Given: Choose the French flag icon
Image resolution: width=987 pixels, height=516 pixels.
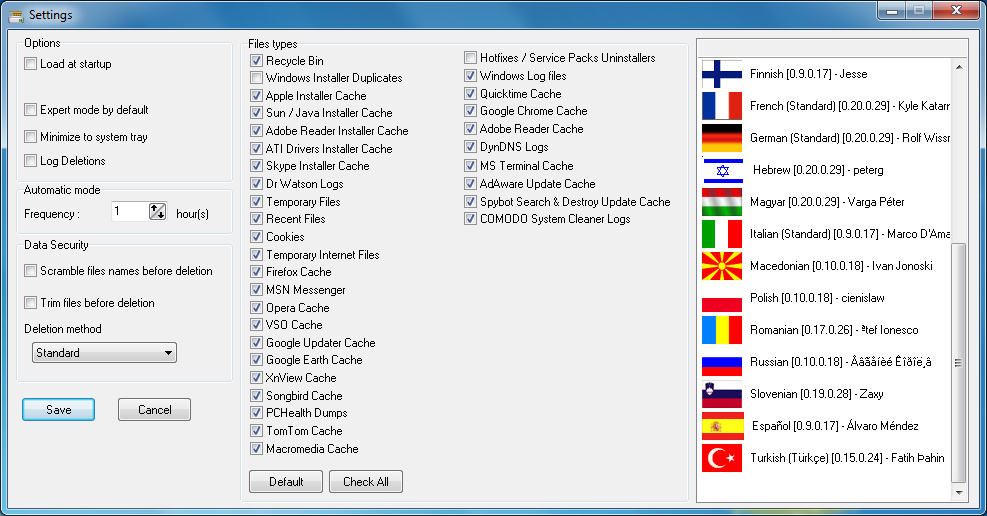Looking at the screenshot, I should point(722,106).
